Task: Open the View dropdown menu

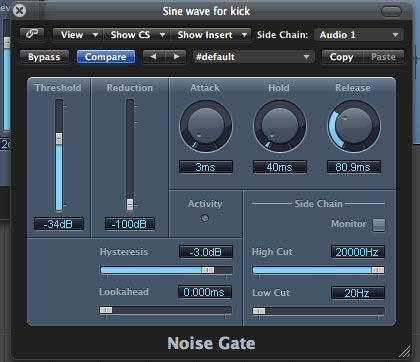Action: click(x=78, y=35)
